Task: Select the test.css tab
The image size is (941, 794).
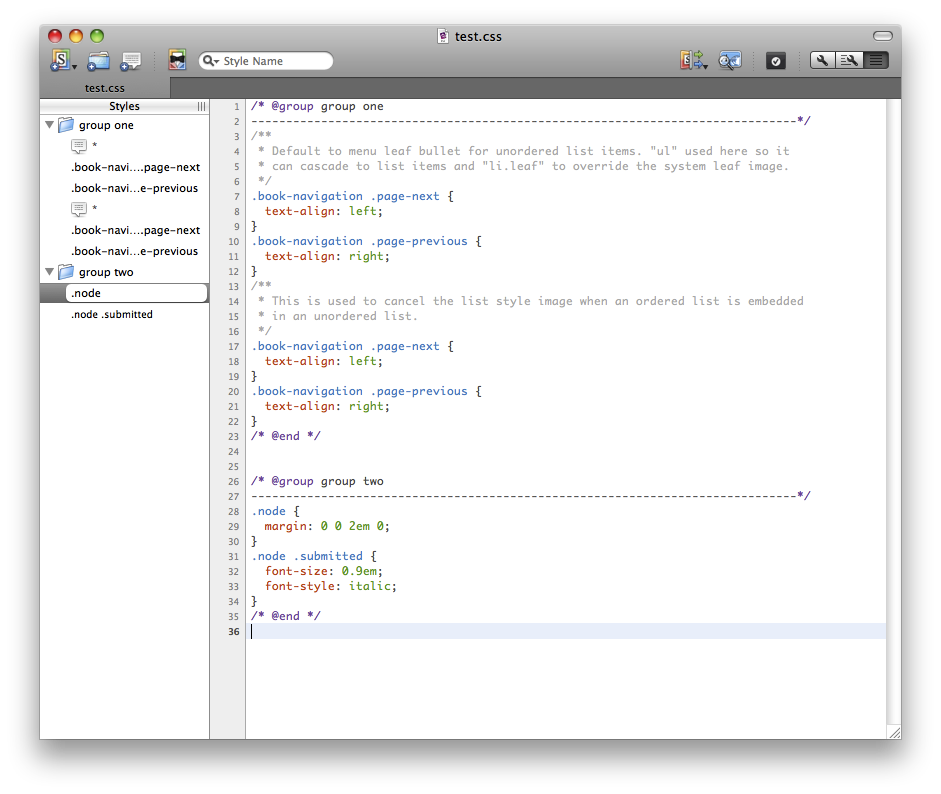Action: 105,88
